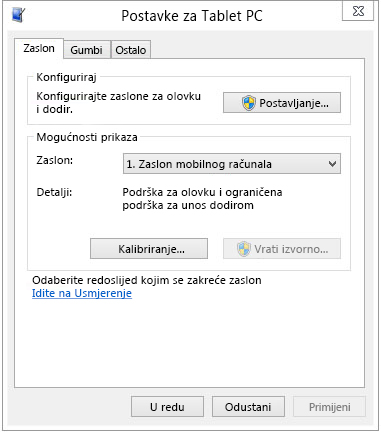Click the 'Odaberite redoslijed kojim se zakreće zaslon' text
The width and height of the screenshot is (381, 433).
click(x=147, y=280)
